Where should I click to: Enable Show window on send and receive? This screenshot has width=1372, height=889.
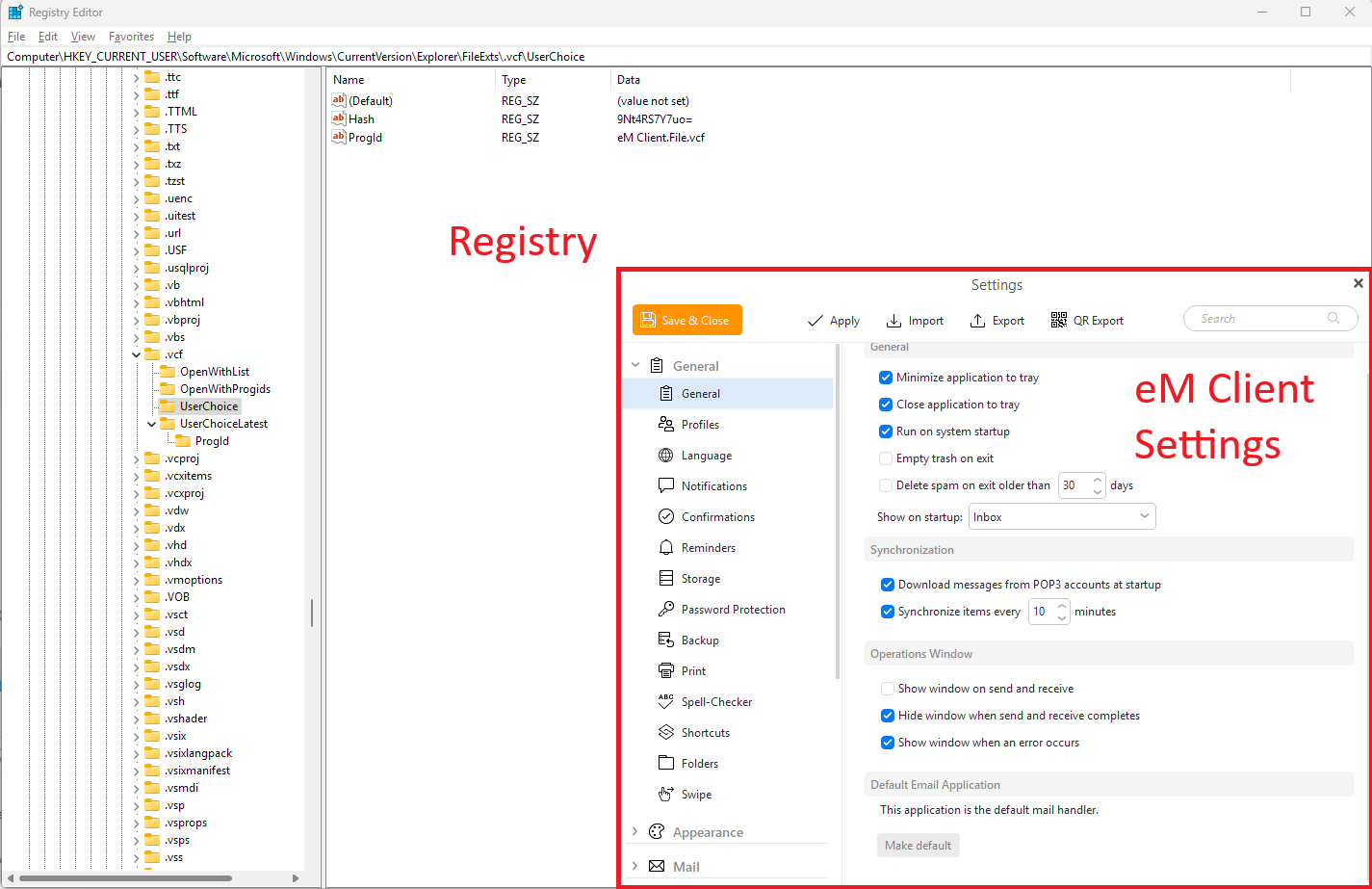[888, 689]
